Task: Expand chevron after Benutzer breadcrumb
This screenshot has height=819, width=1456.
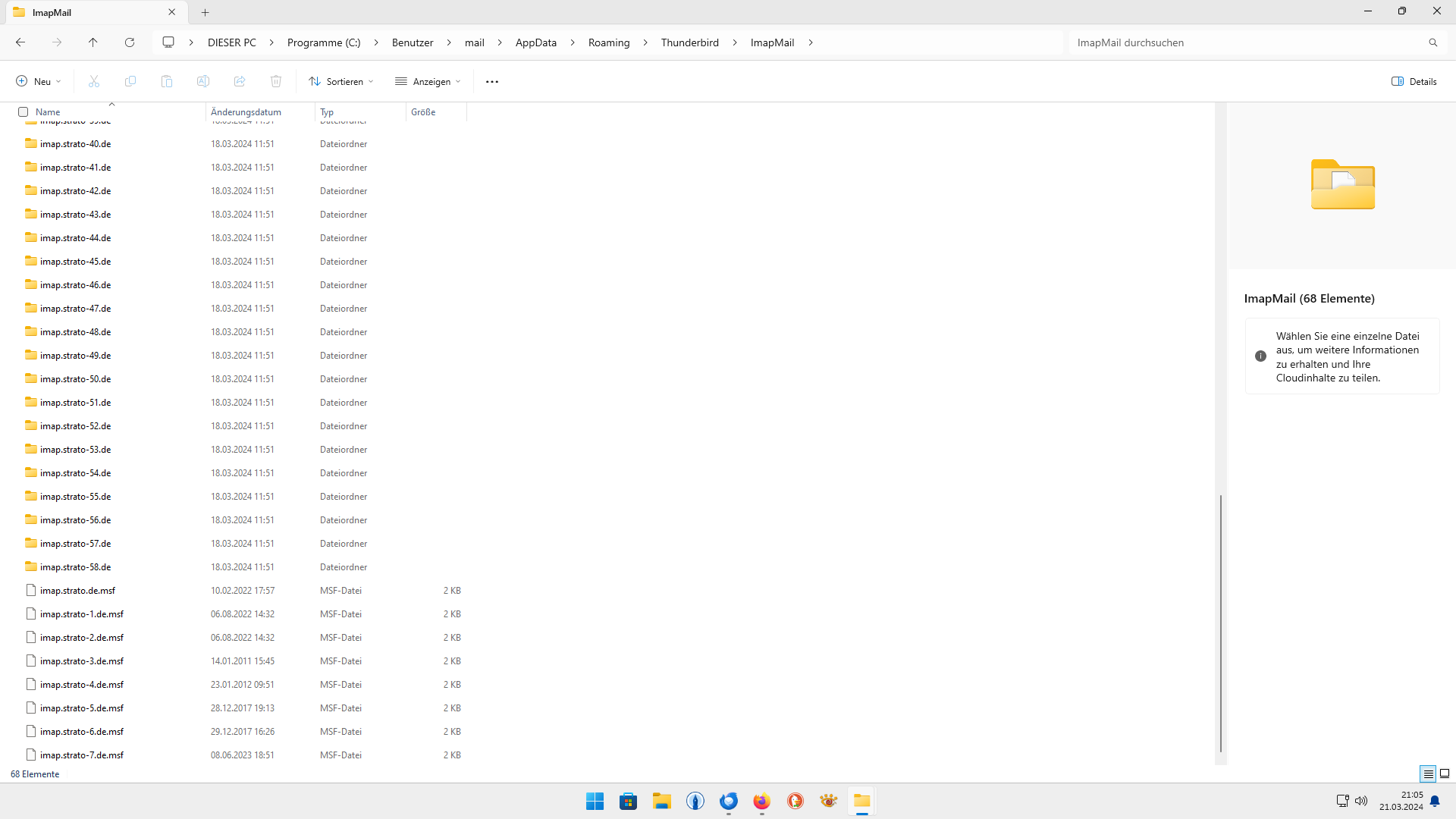Action: click(449, 42)
